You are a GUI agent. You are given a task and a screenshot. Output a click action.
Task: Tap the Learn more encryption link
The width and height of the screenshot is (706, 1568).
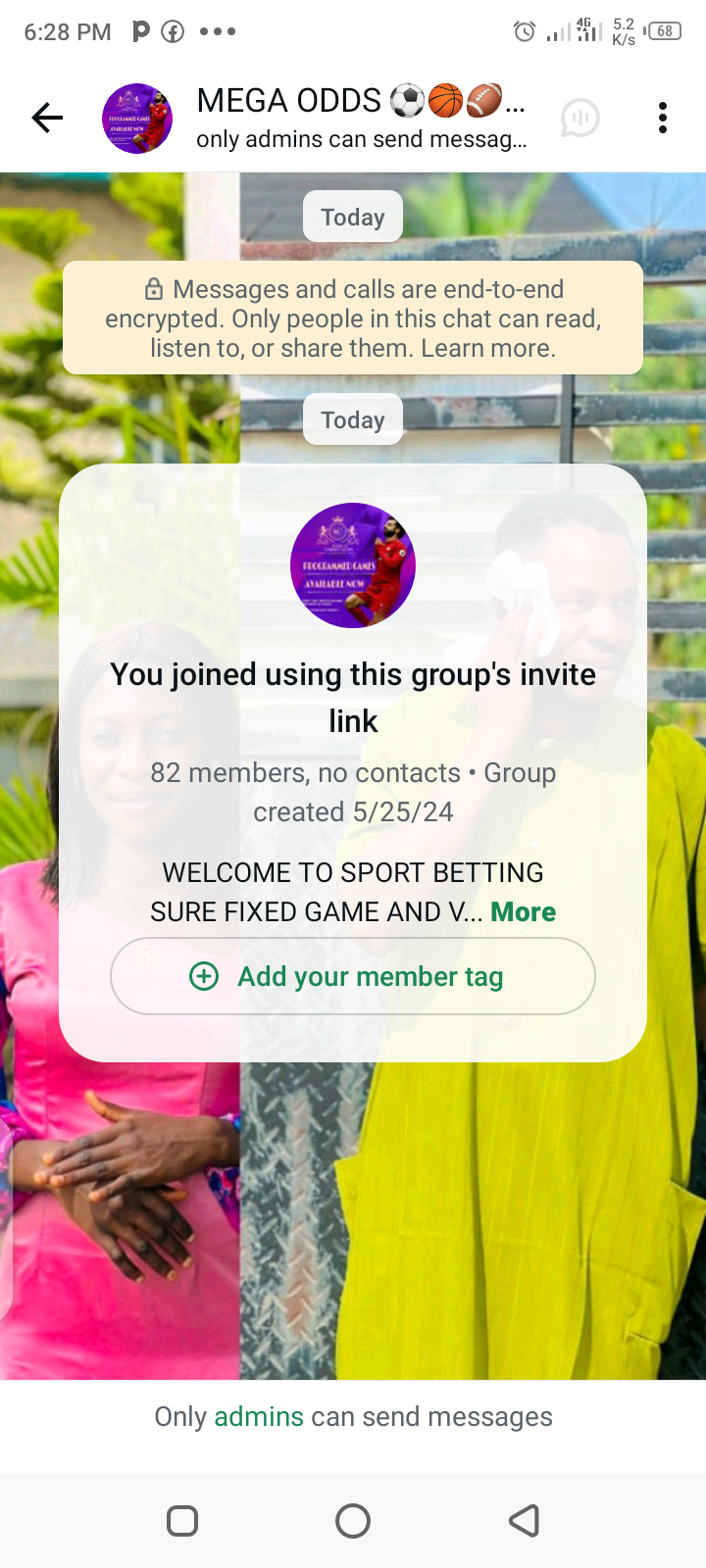487,348
